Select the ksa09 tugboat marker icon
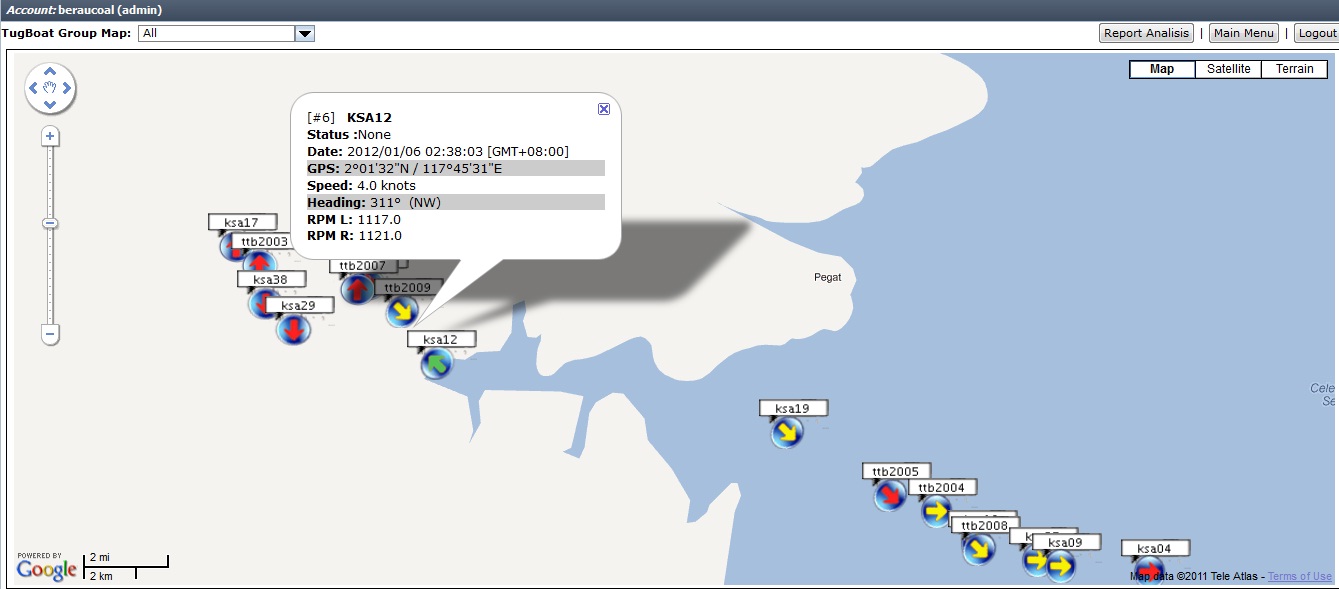The height and width of the screenshot is (589, 1339). (x=1060, y=566)
